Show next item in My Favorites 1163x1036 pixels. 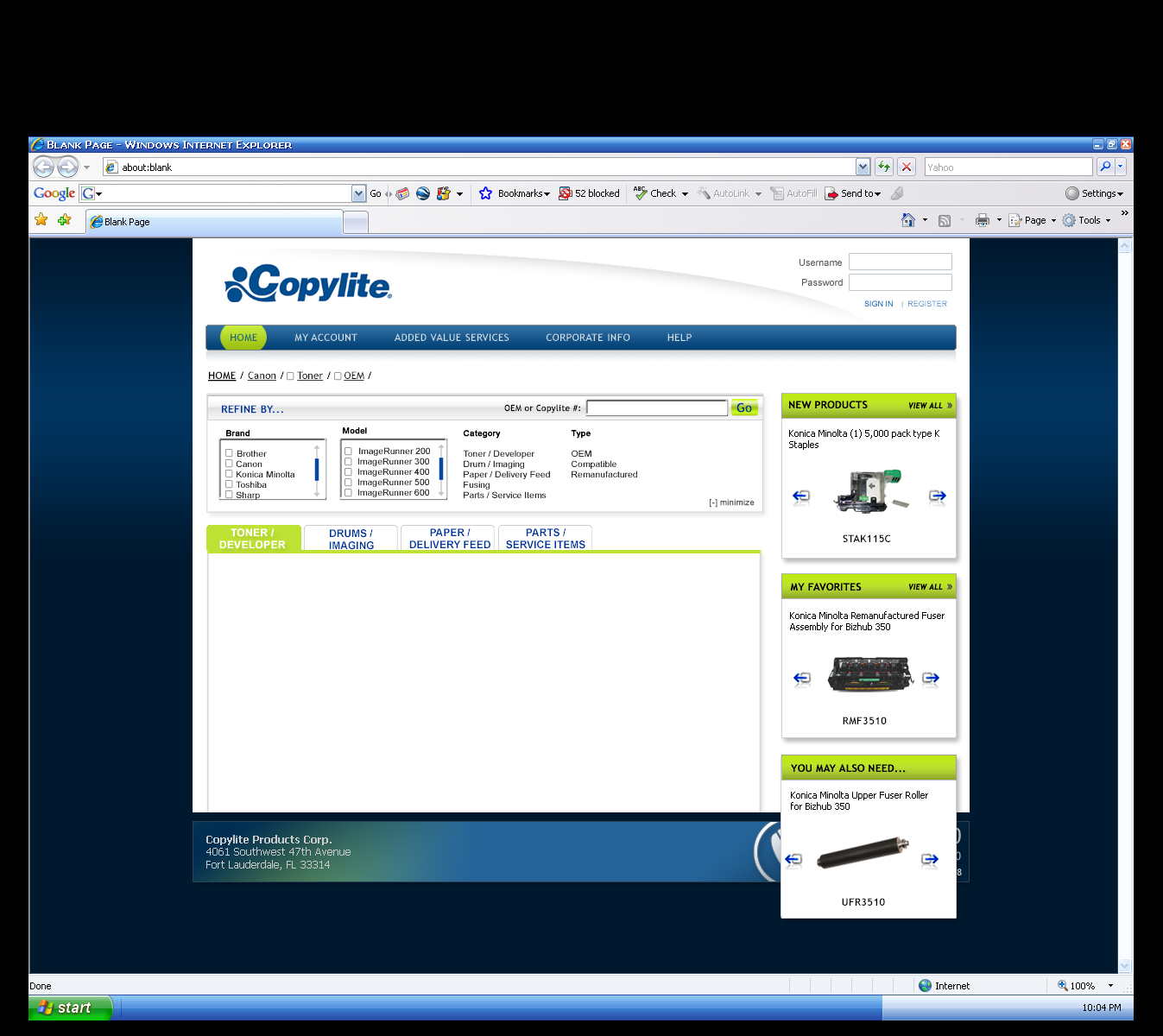coord(931,679)
